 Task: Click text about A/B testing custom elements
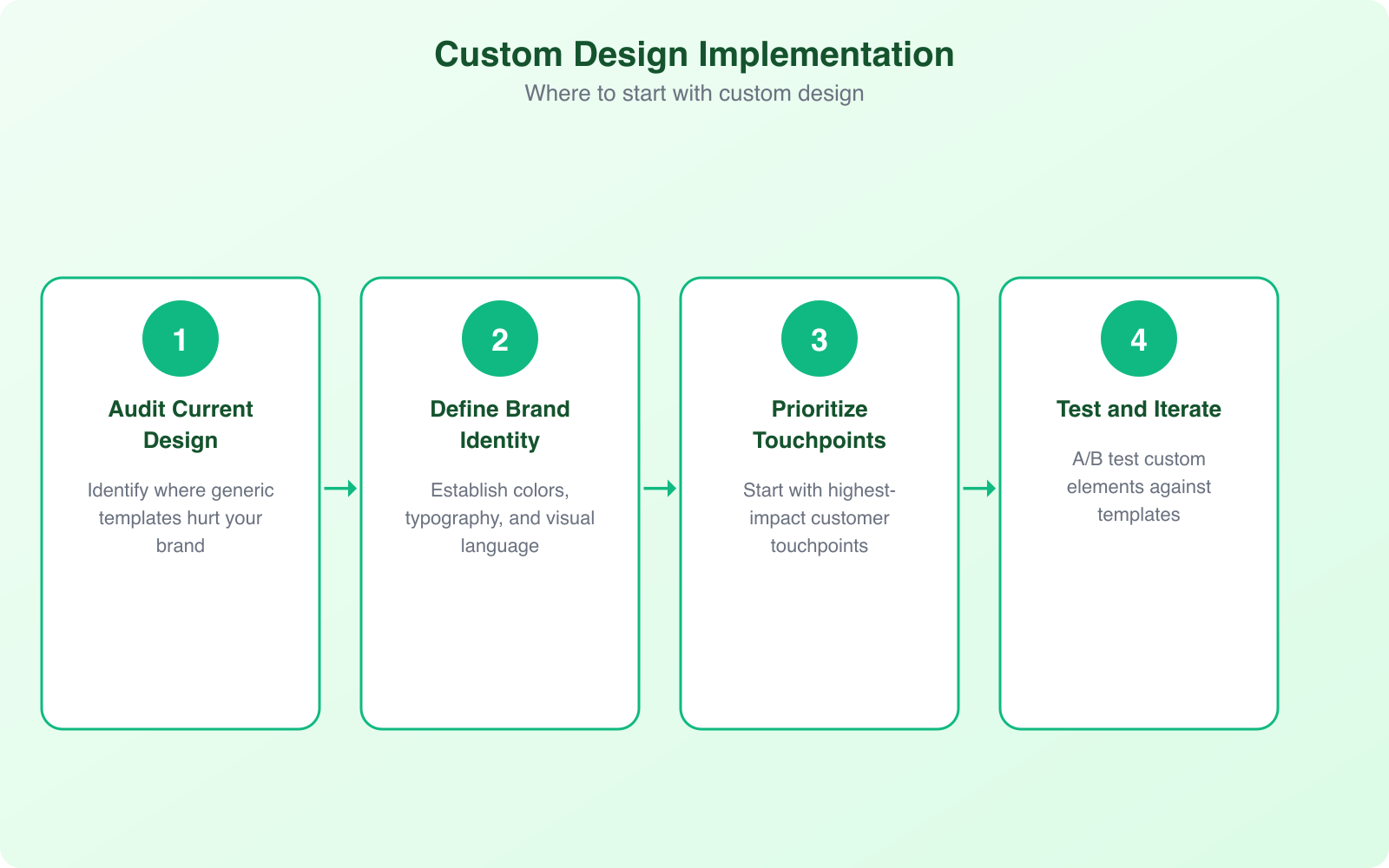1138,486
